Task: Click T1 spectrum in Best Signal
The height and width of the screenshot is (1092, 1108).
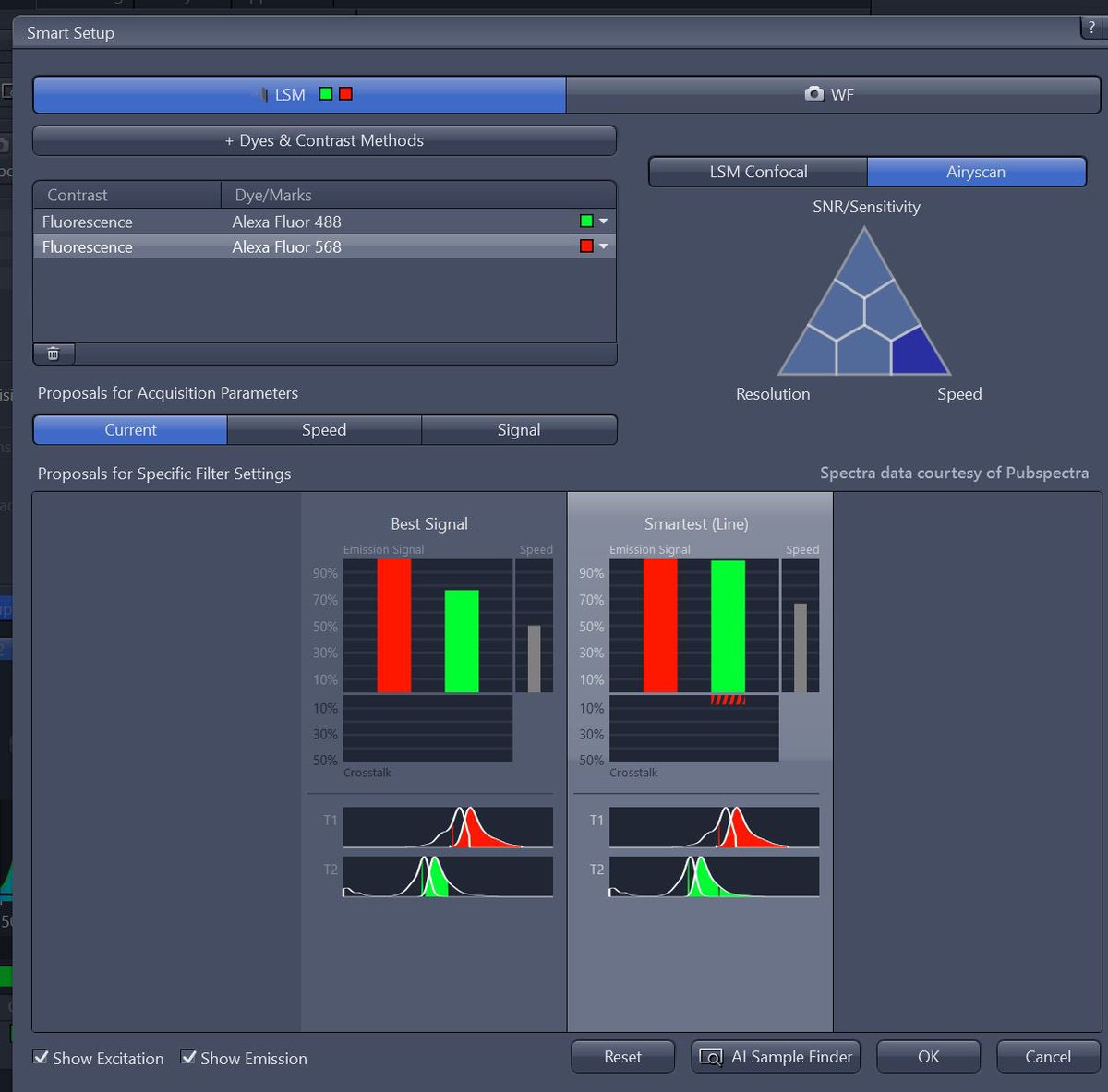Action: (x=448, y=827)
